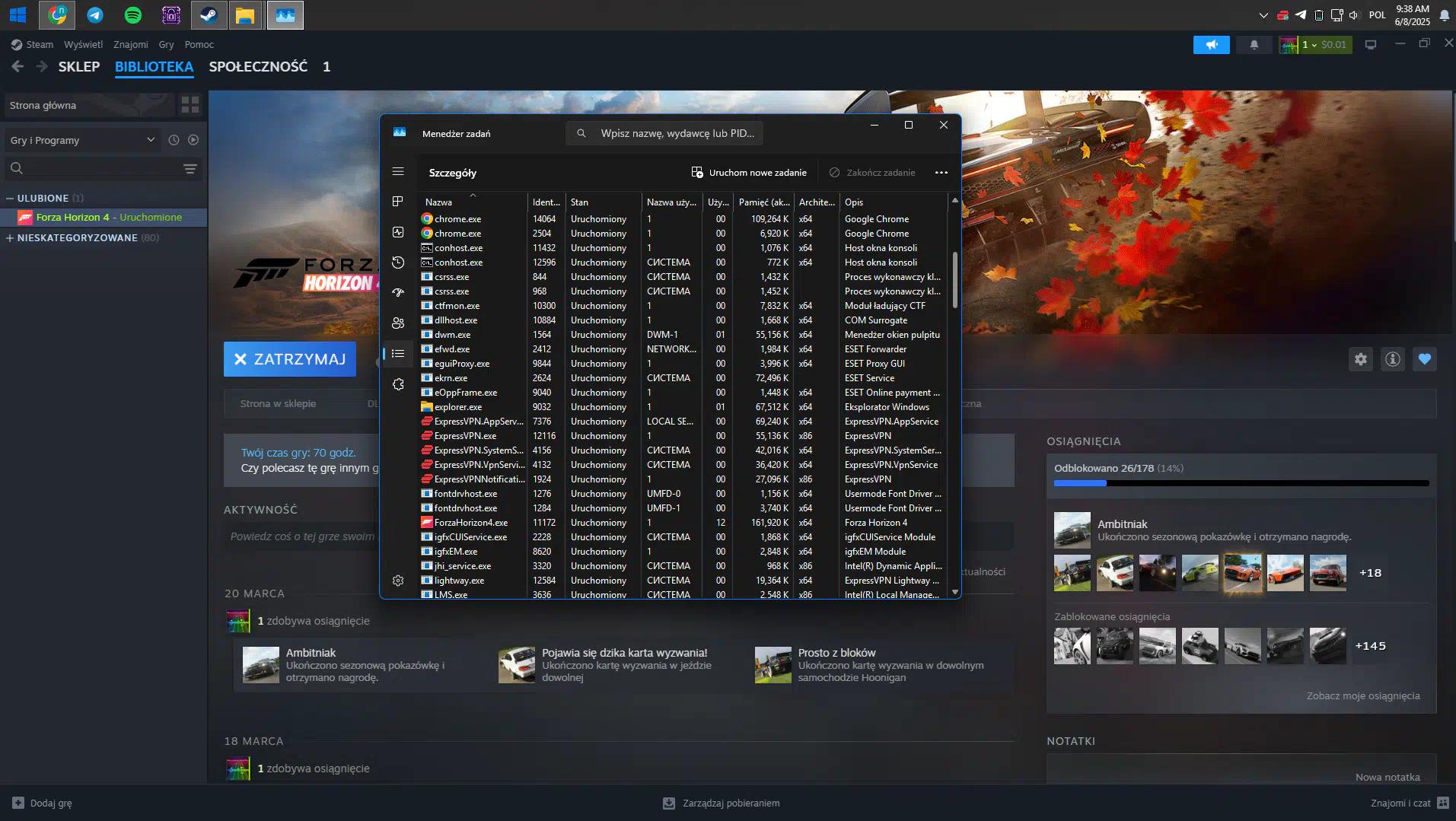Open the three-dots more options in Task Manager
Screen dimensions: 1456x821
pyautogui.click(x=941, y=173)
